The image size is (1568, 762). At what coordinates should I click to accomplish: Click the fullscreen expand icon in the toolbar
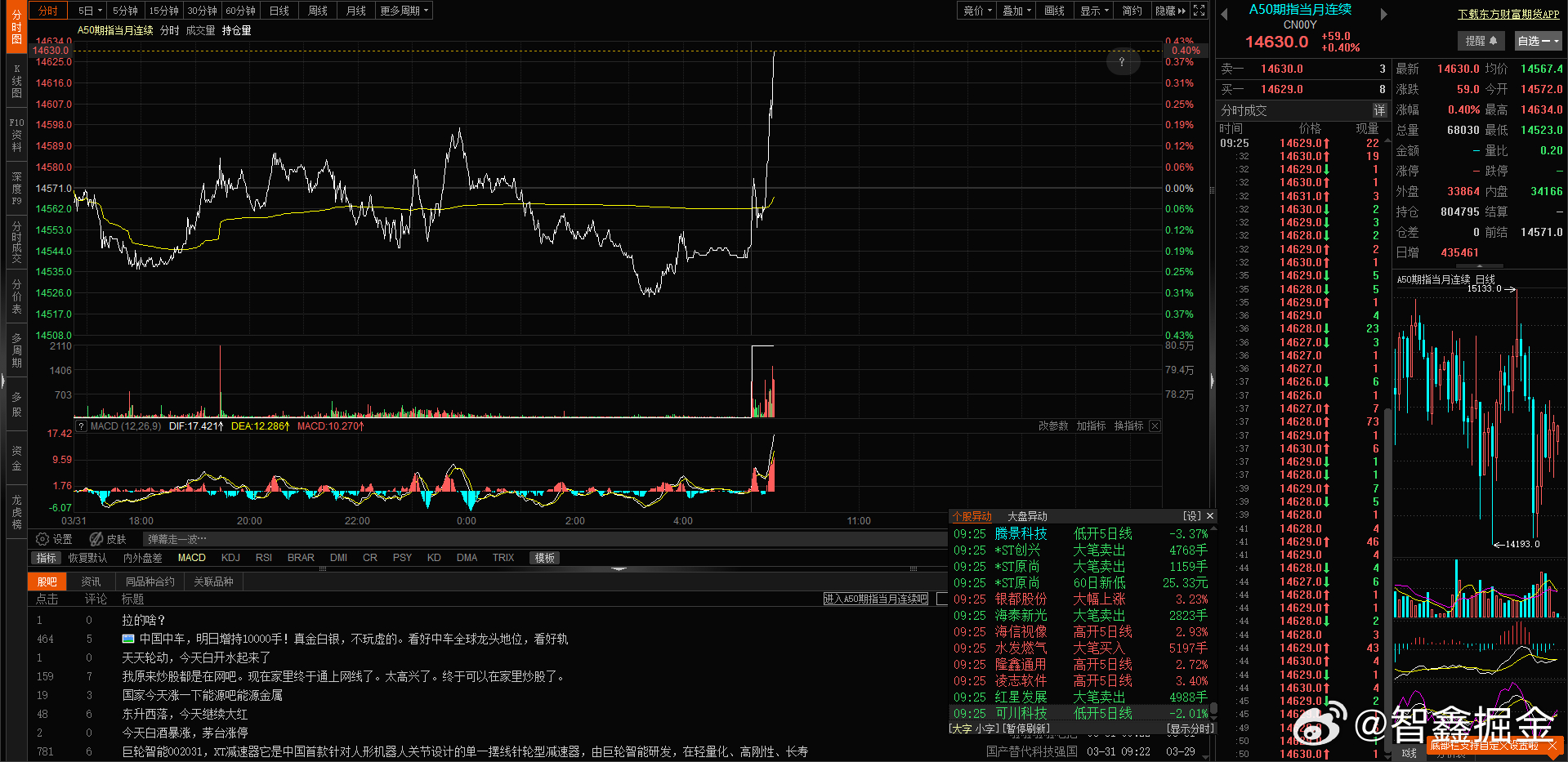point(1198,11)
